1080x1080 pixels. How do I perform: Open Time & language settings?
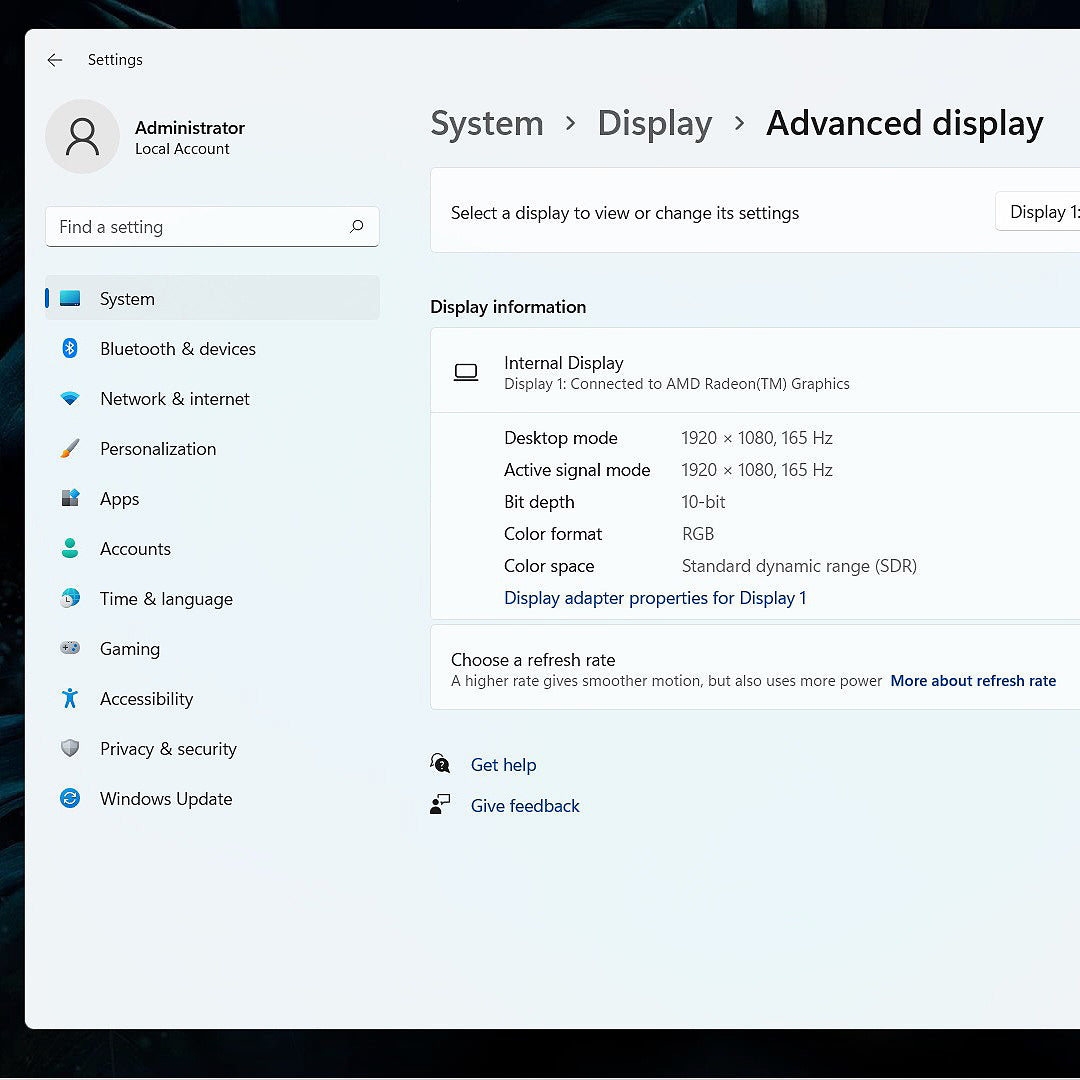tap(166, 599)
